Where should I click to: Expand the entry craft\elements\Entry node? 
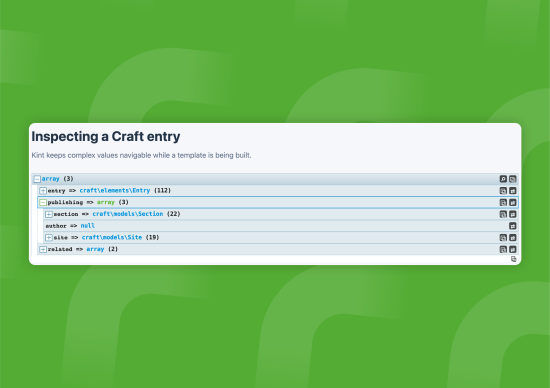[43, 191]
